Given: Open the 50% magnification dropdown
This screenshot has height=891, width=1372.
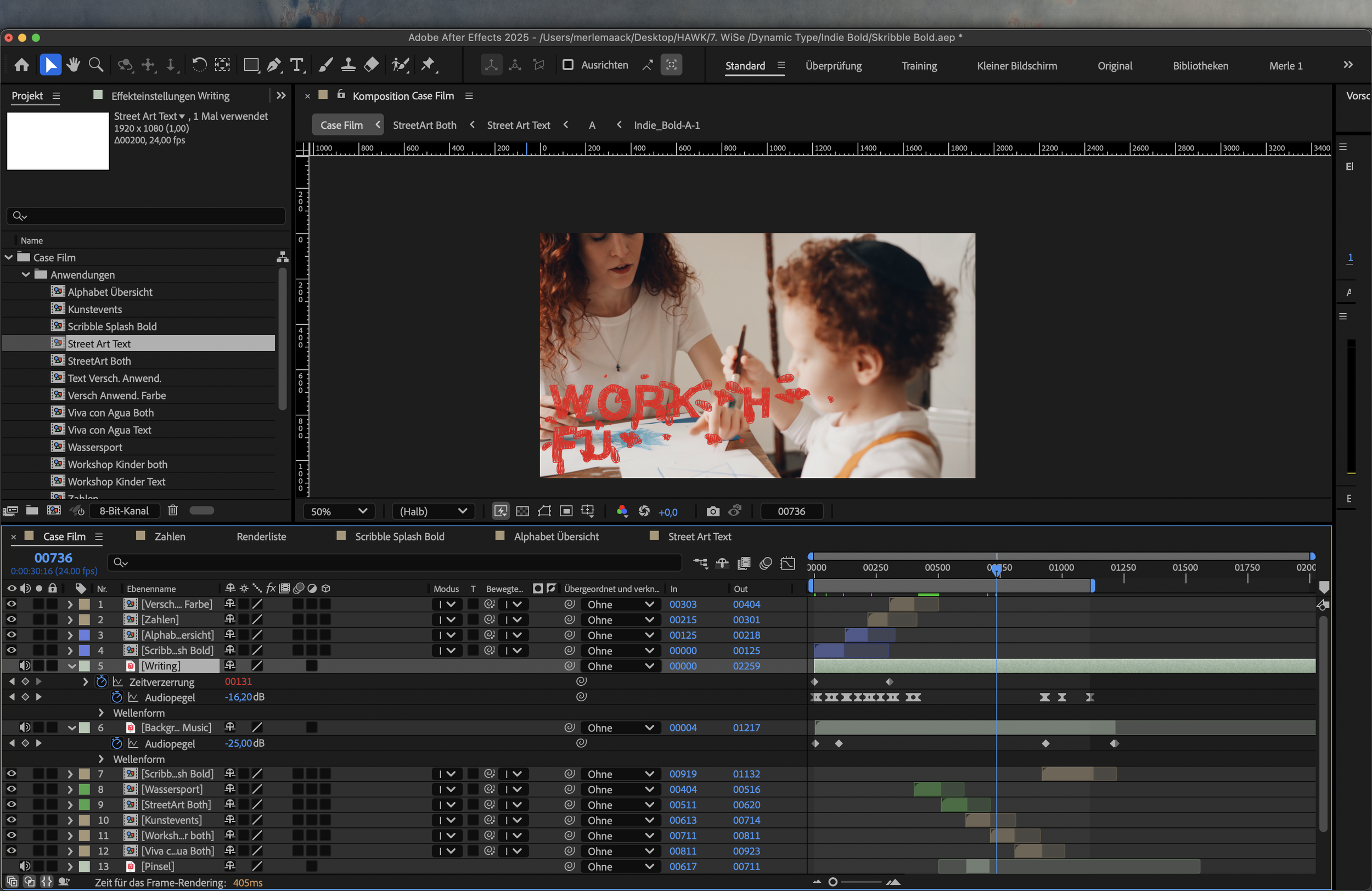Looking at the screenshot, I should pyautogui.click(x=339, y=511).
